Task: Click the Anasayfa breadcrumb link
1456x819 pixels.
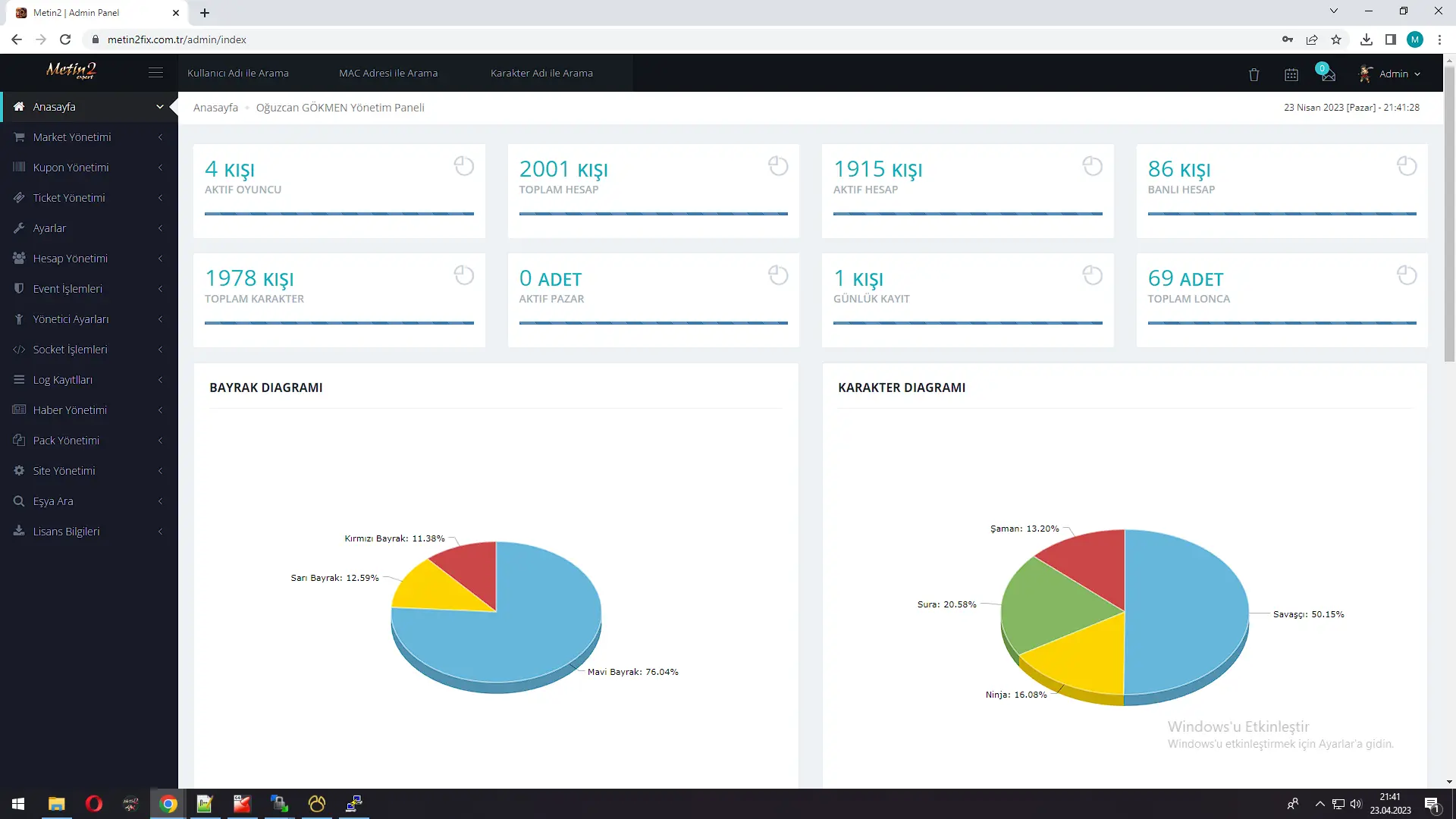Action: pyautogui.click(x=215, y=108)
